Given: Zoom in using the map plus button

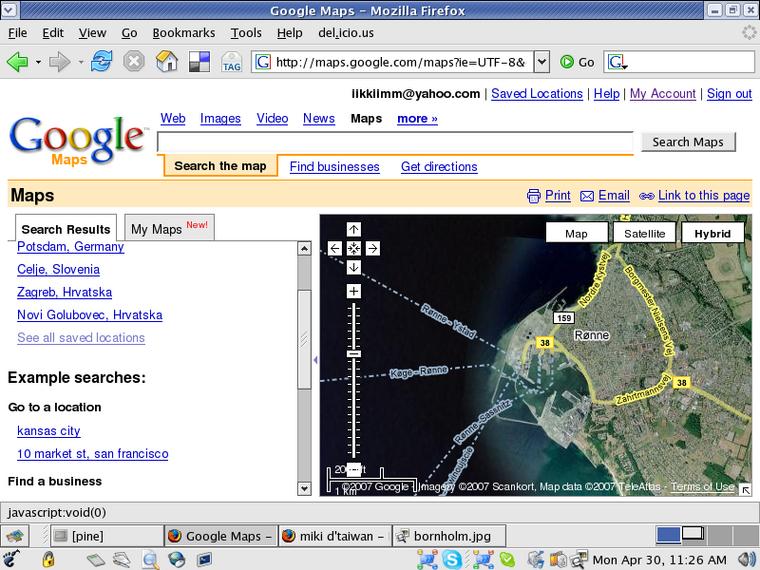Looking at the screenshot, I should 353,291.
